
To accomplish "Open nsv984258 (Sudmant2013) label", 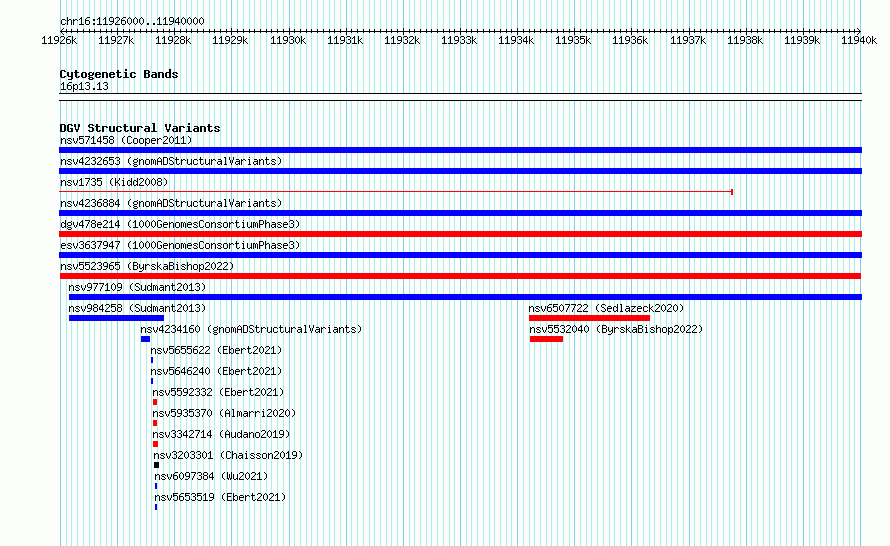I will point(137,308).
